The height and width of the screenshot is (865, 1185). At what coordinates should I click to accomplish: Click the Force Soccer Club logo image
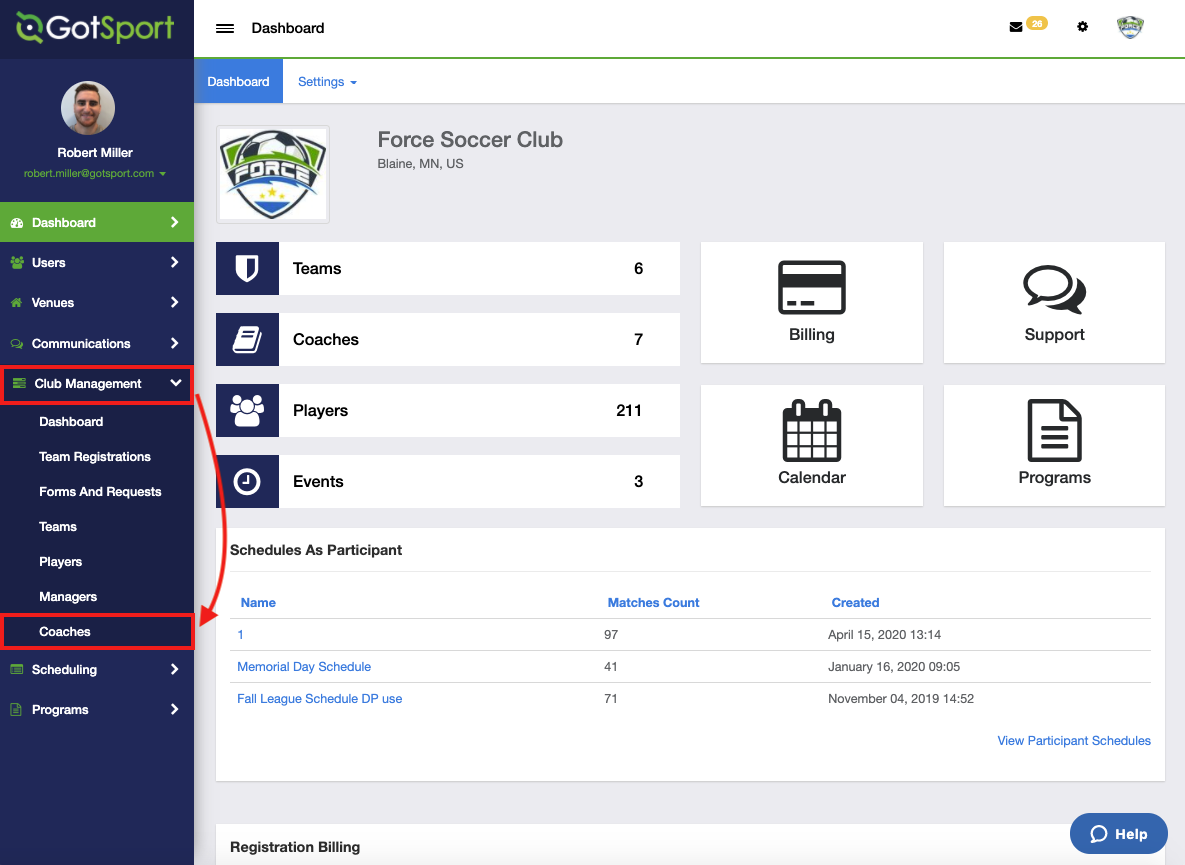click(x=273, y=175)
